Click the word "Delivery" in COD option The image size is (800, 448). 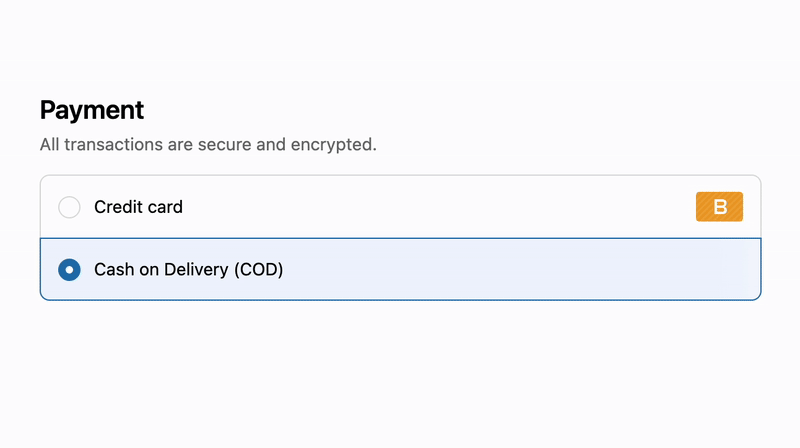(x=195, y=269)
